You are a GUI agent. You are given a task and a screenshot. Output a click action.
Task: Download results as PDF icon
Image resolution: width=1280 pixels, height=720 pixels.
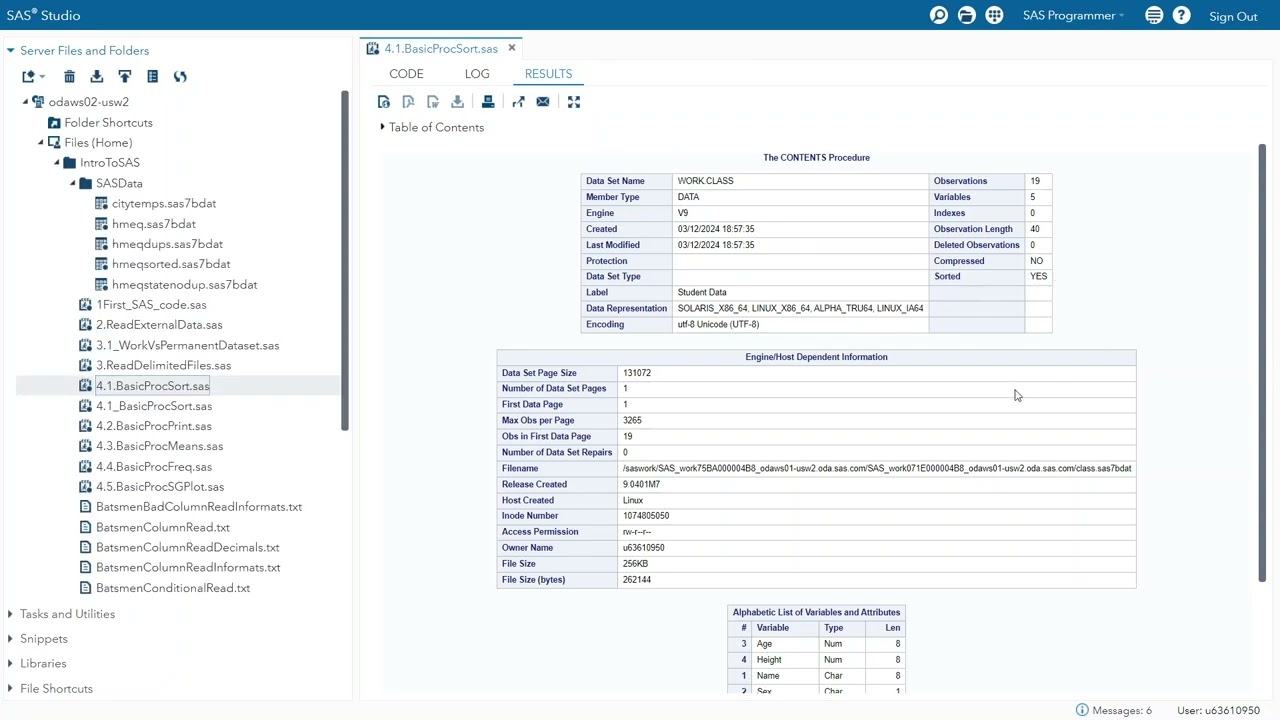[408, 101]
